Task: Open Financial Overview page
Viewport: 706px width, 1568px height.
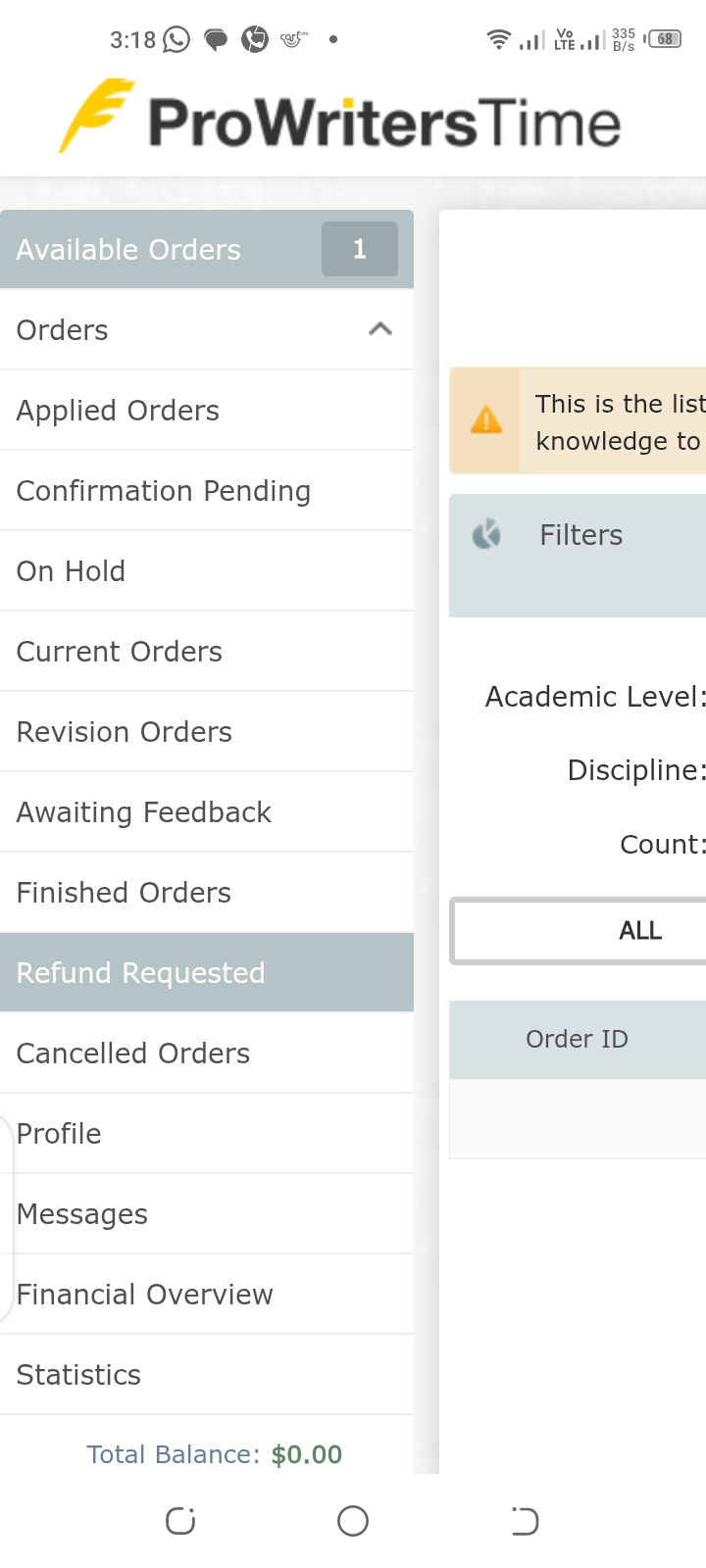Action: (207, 1294)
